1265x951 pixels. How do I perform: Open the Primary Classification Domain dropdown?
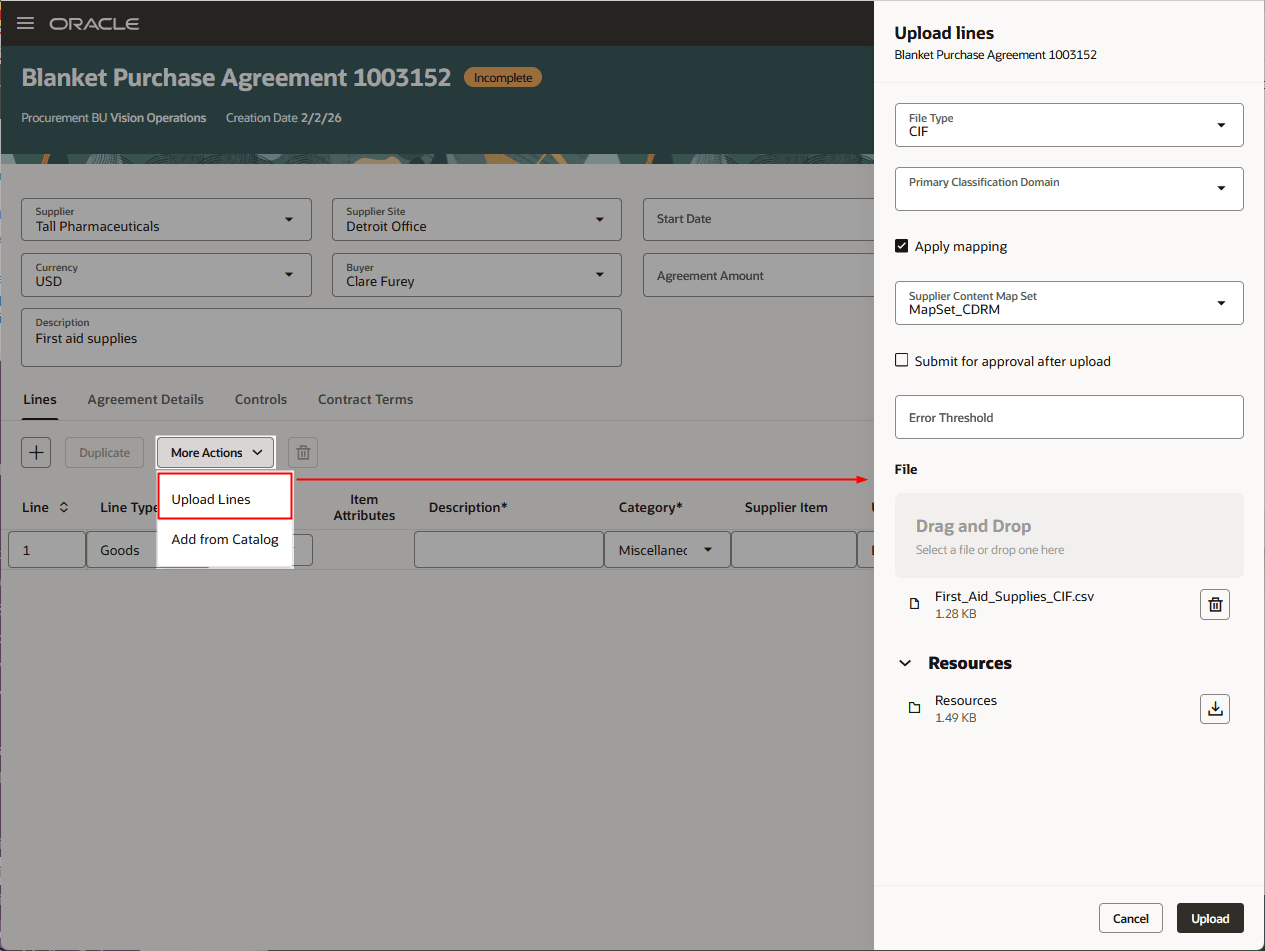pyautogui.click(x=1220, y=189)
